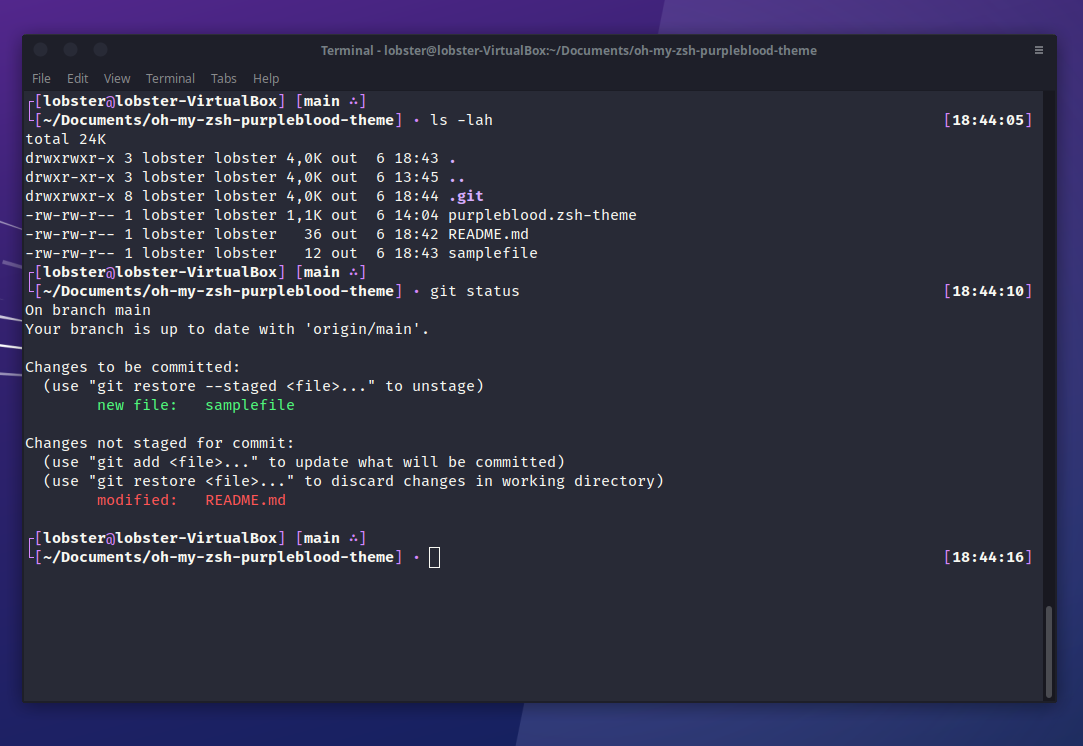Open the Tabs menu
This screenshot has height=746, width=1083.
pos(224,78)
